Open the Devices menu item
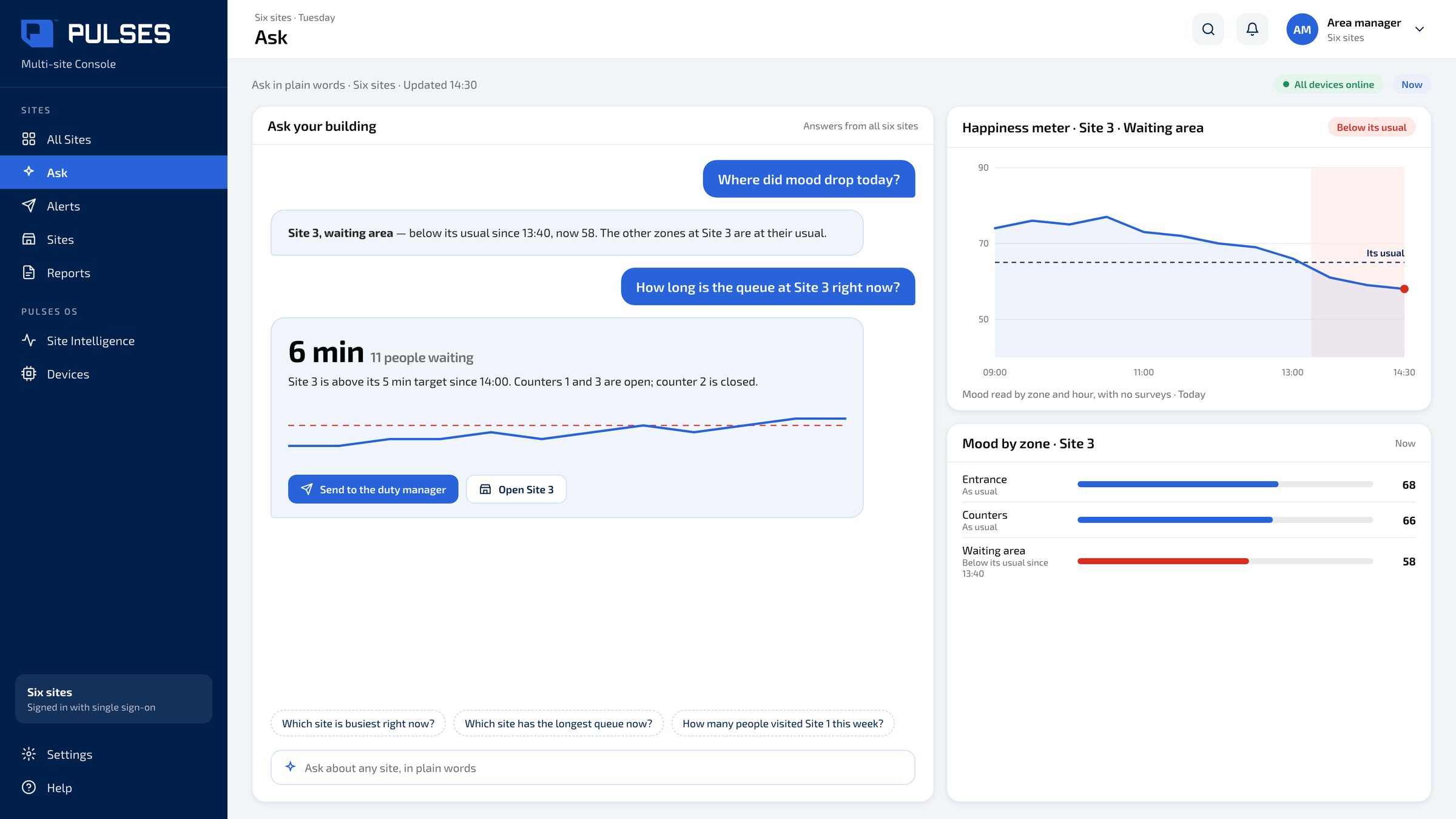The image size is (1456, 819). [113, 374]
